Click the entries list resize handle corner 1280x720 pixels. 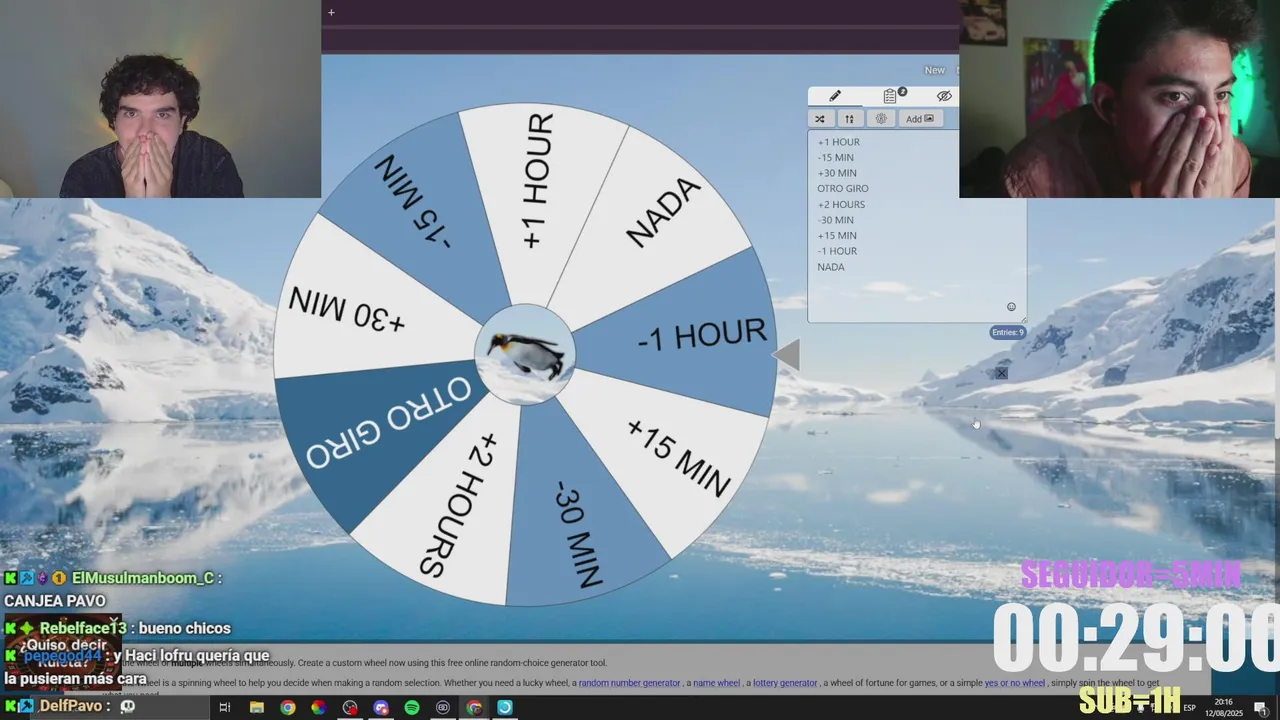pos(1022,319)
